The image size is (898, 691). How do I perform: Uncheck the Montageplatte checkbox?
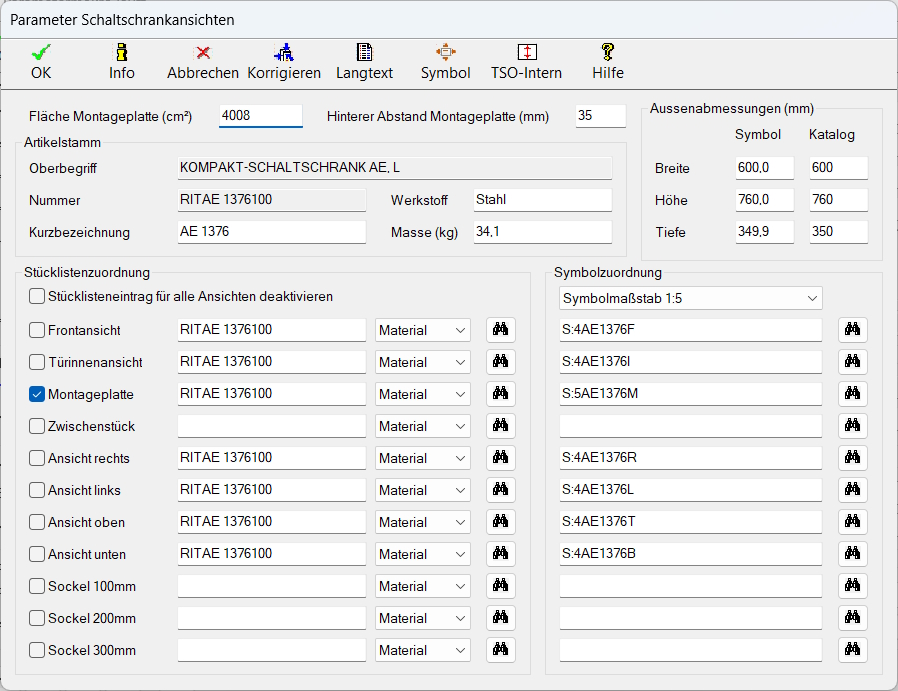coord(37,394)
